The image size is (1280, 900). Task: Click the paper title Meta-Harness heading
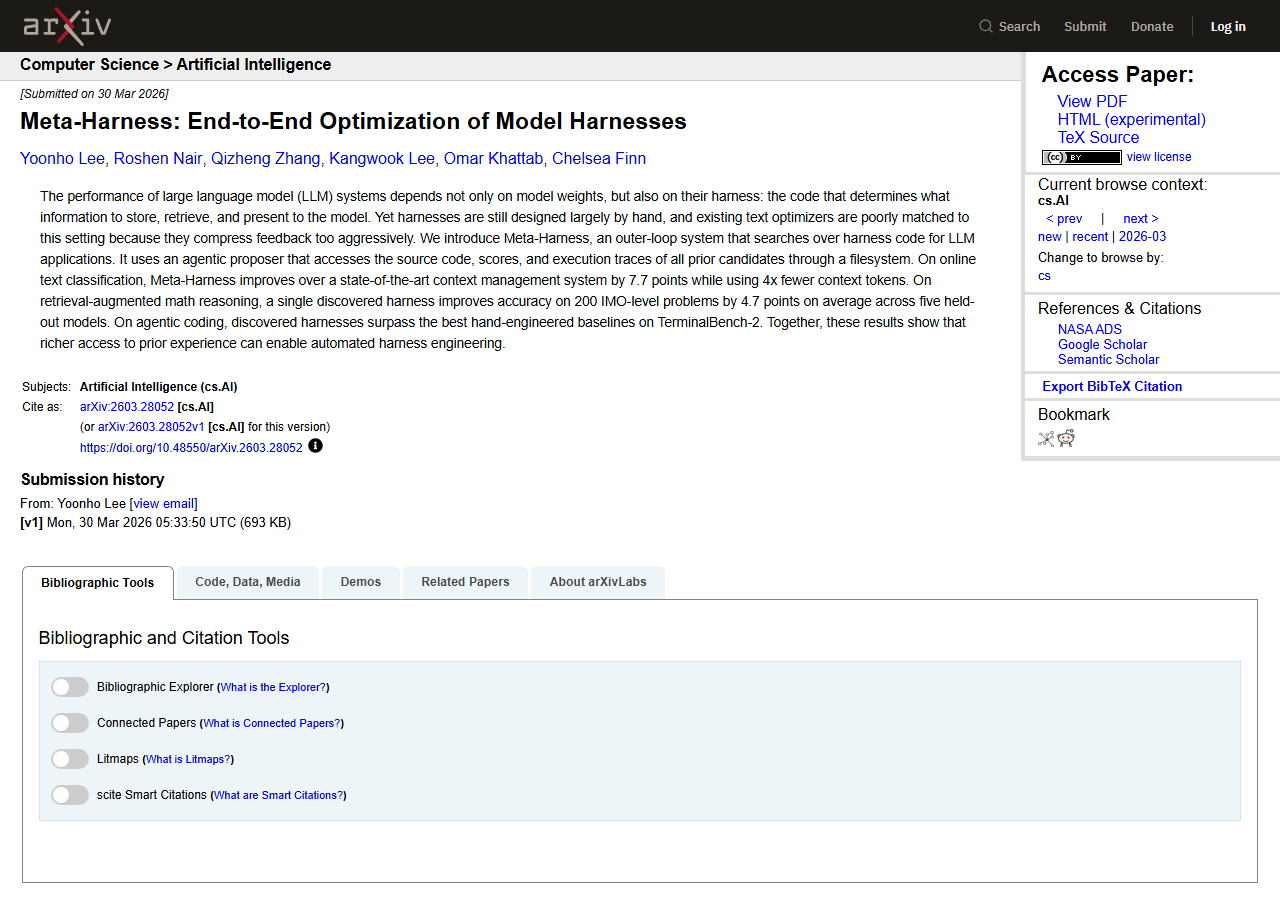[x=353, y=122]
